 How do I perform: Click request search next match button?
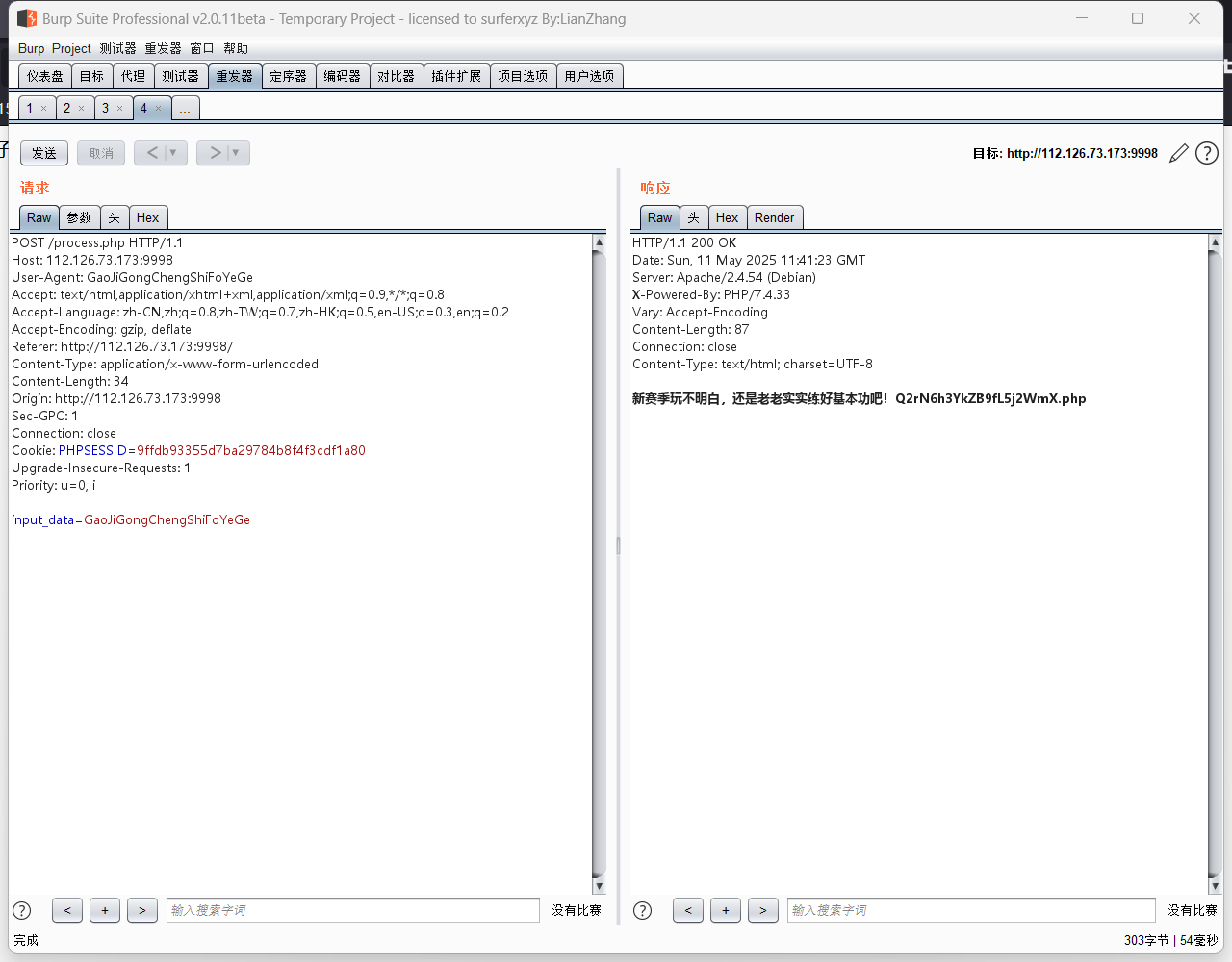pos(142,910)
